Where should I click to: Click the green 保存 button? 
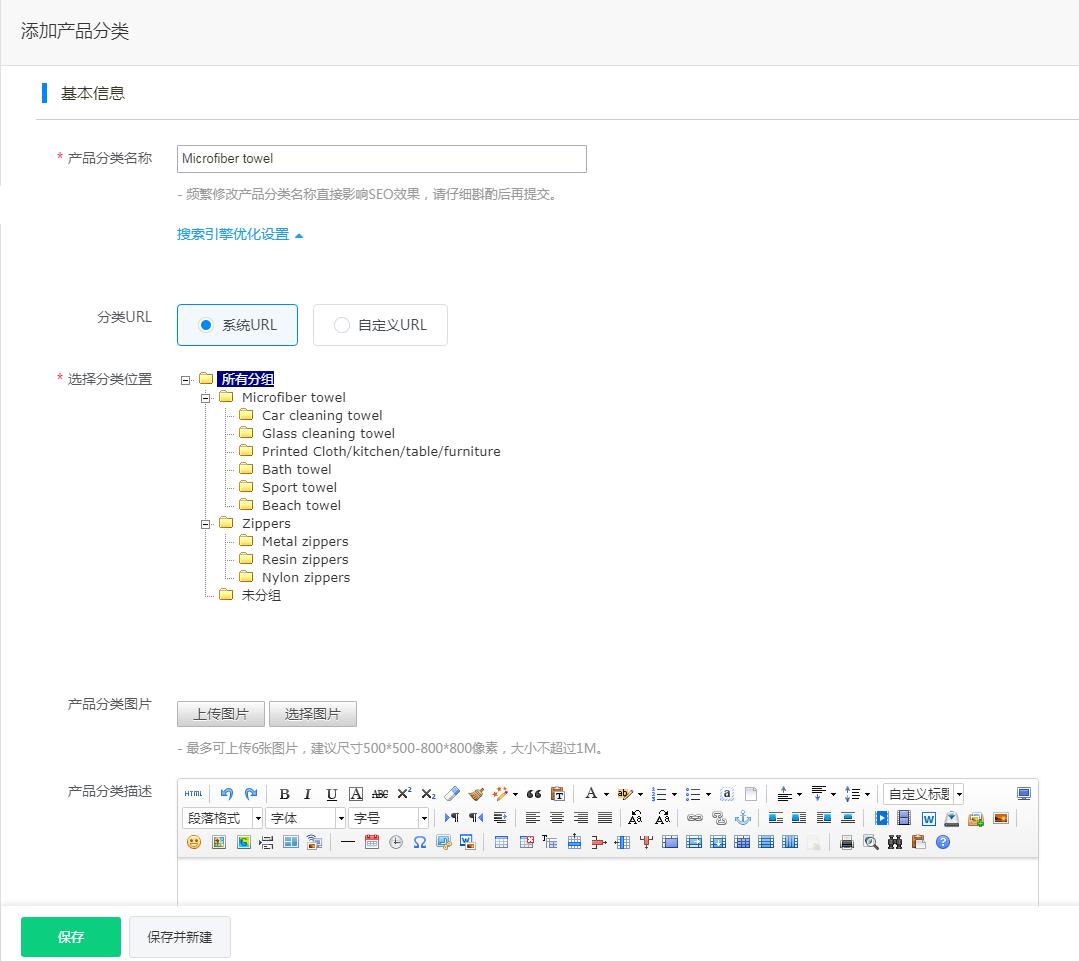70,937
